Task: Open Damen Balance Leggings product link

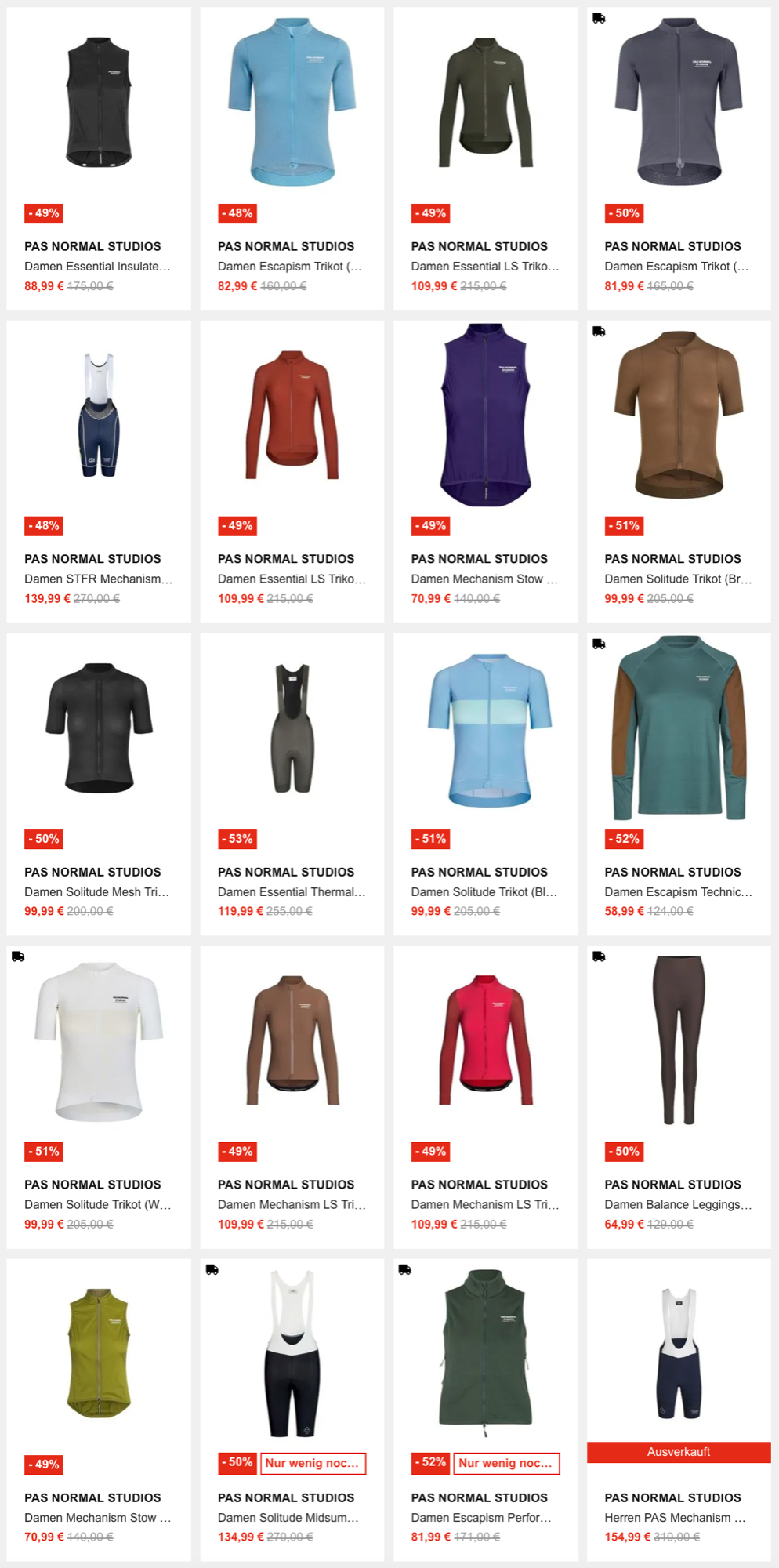Action: (x=678, y=1204)
